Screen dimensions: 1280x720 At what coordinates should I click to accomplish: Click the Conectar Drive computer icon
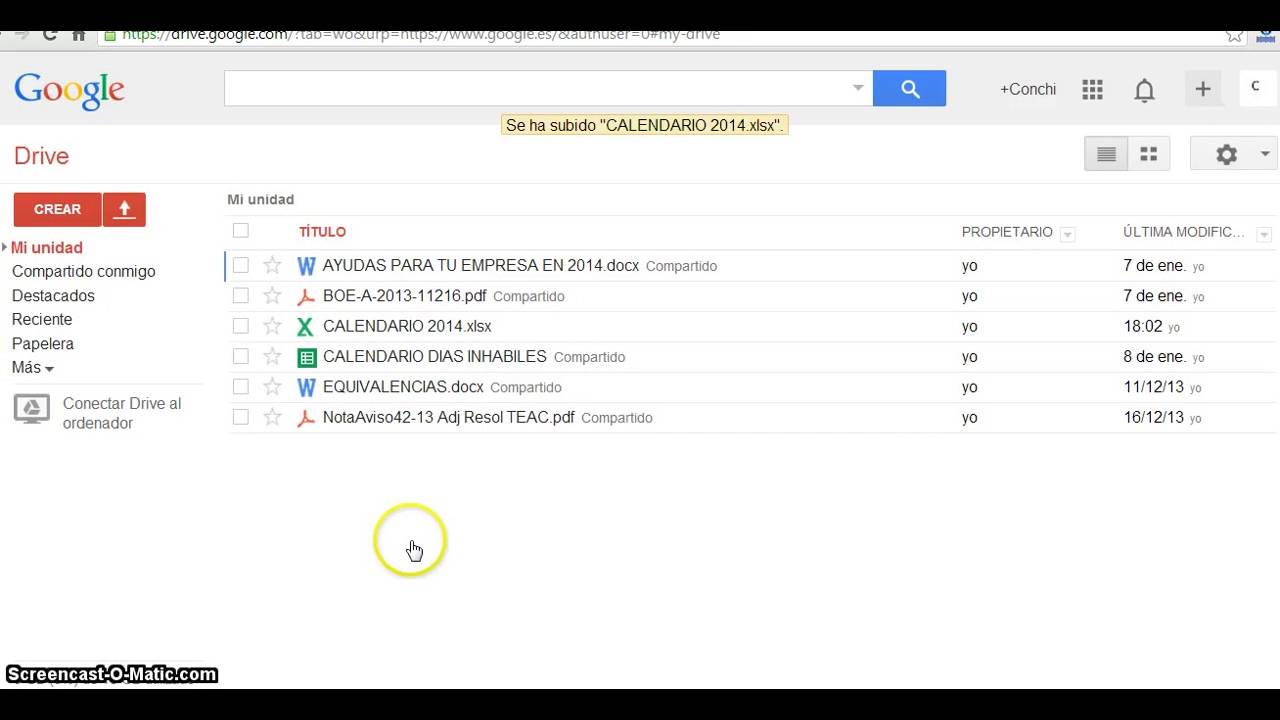[32, 409]
